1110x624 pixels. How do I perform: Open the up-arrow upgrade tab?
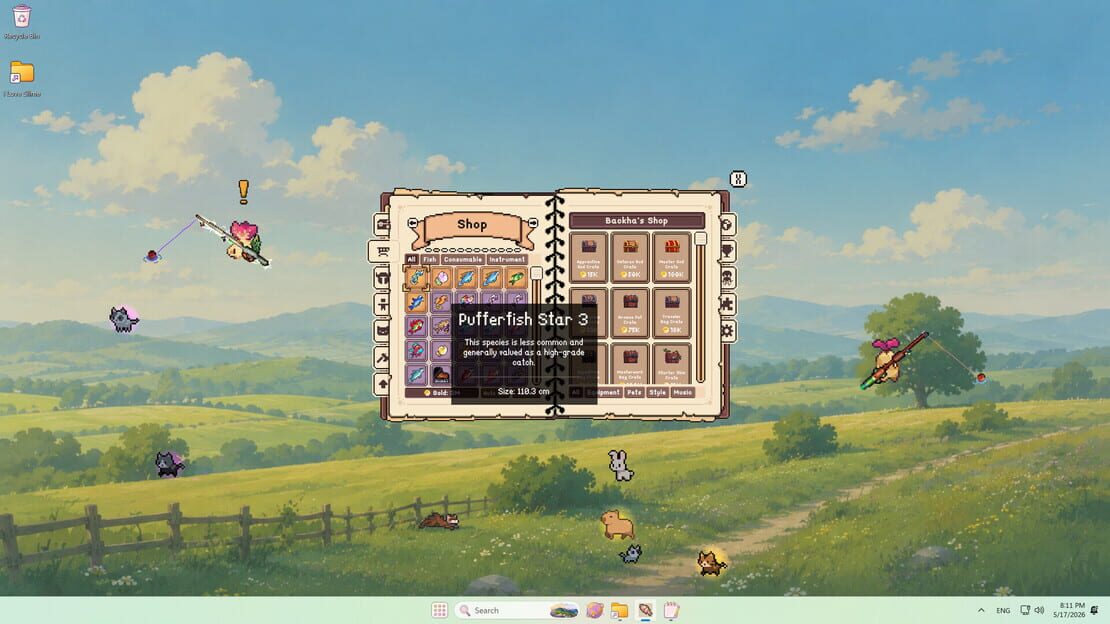click(x=382, y=384)
